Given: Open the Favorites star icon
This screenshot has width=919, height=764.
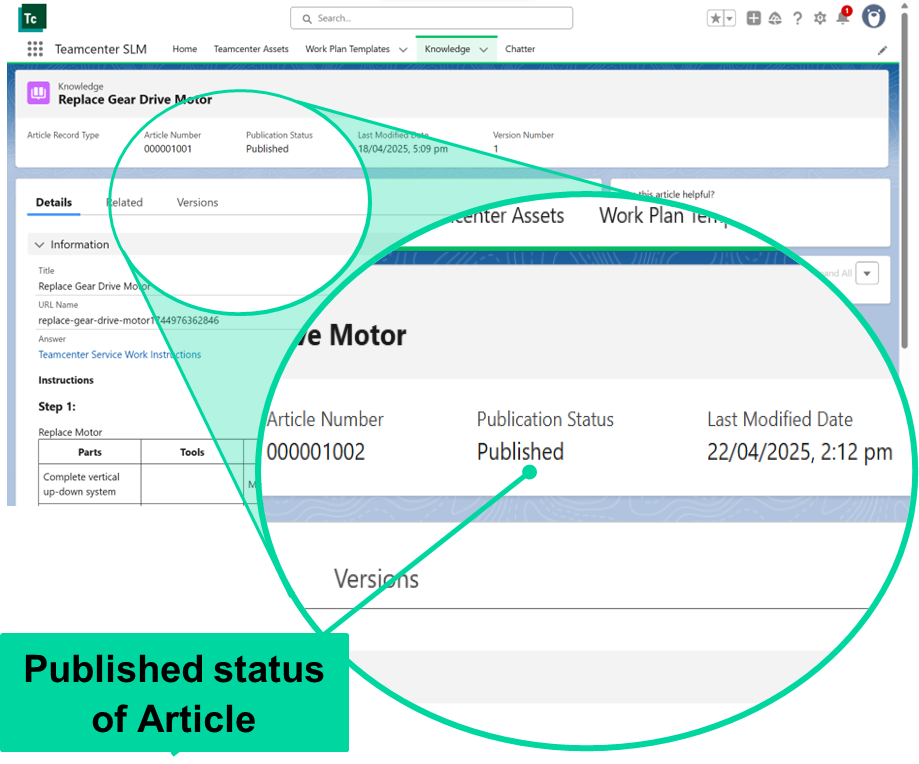Looking at the screenshot, I should pos(715,18).
